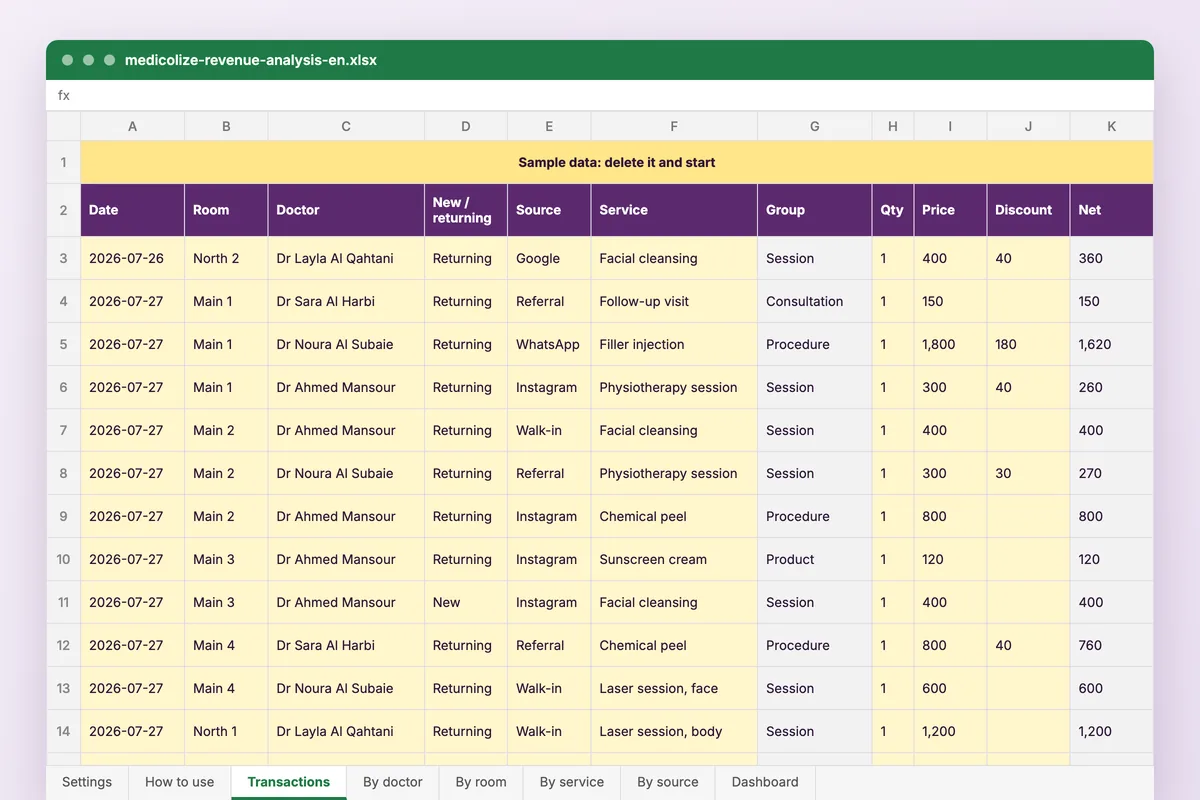
Task: Select the 760 net cell
Action: click(1112, 645)
